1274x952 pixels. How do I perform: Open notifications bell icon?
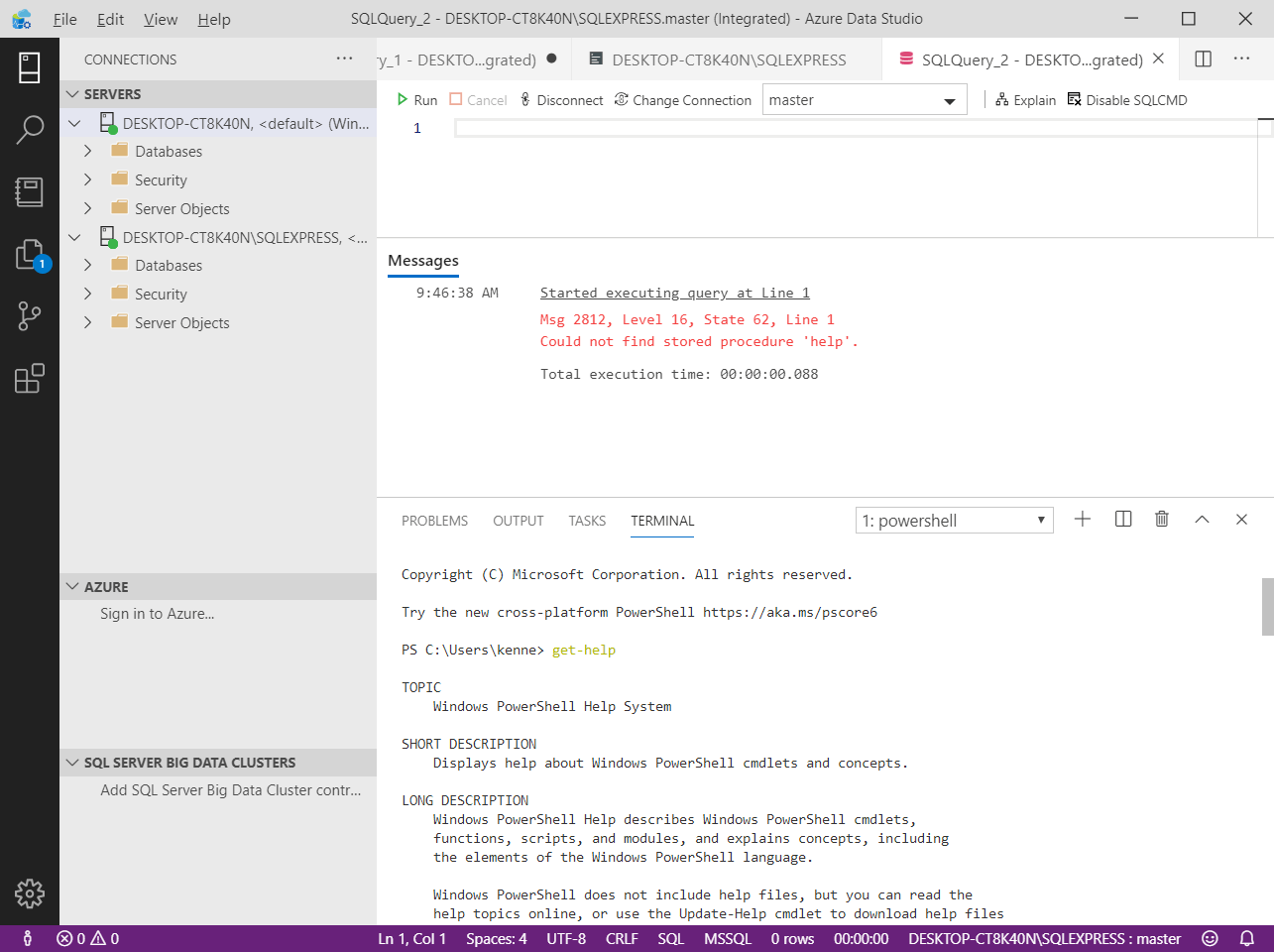click(x=1247, y=939)
